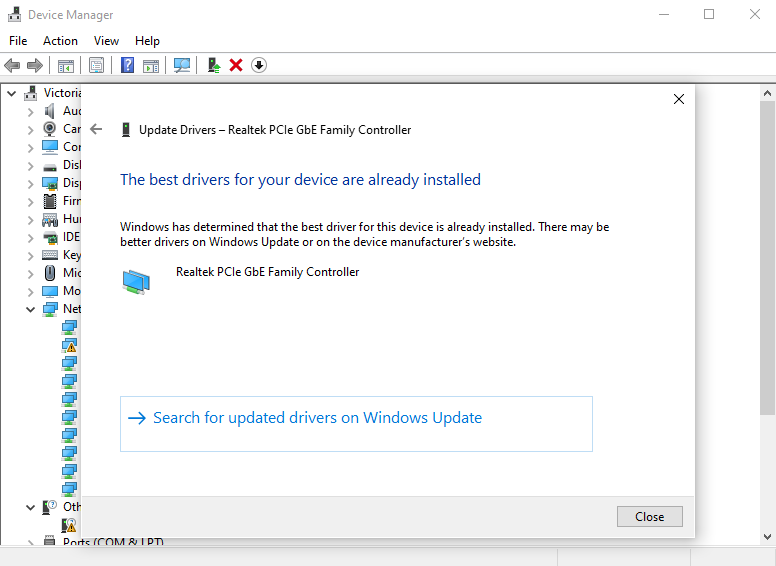Viewport: 776px width, 566px height.
Task: Click the Properties toolbar icon
Action: [x=97, y=65]
